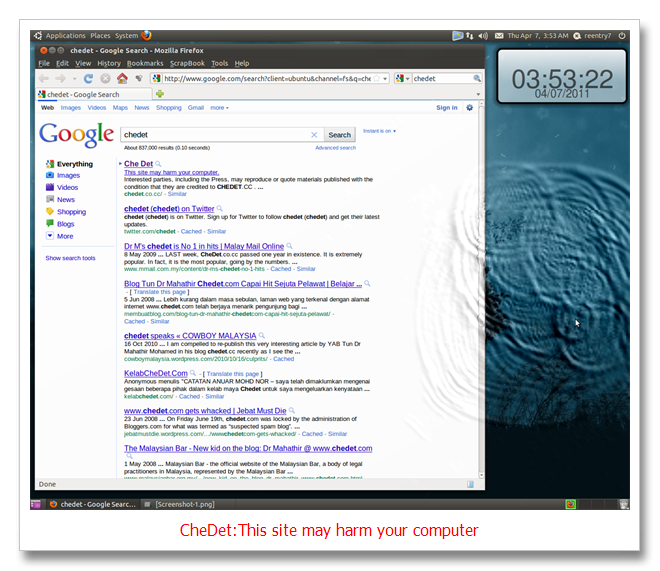Click the Firefox URL address field
This screenshot has height=571, width=660.
point(267,78)
